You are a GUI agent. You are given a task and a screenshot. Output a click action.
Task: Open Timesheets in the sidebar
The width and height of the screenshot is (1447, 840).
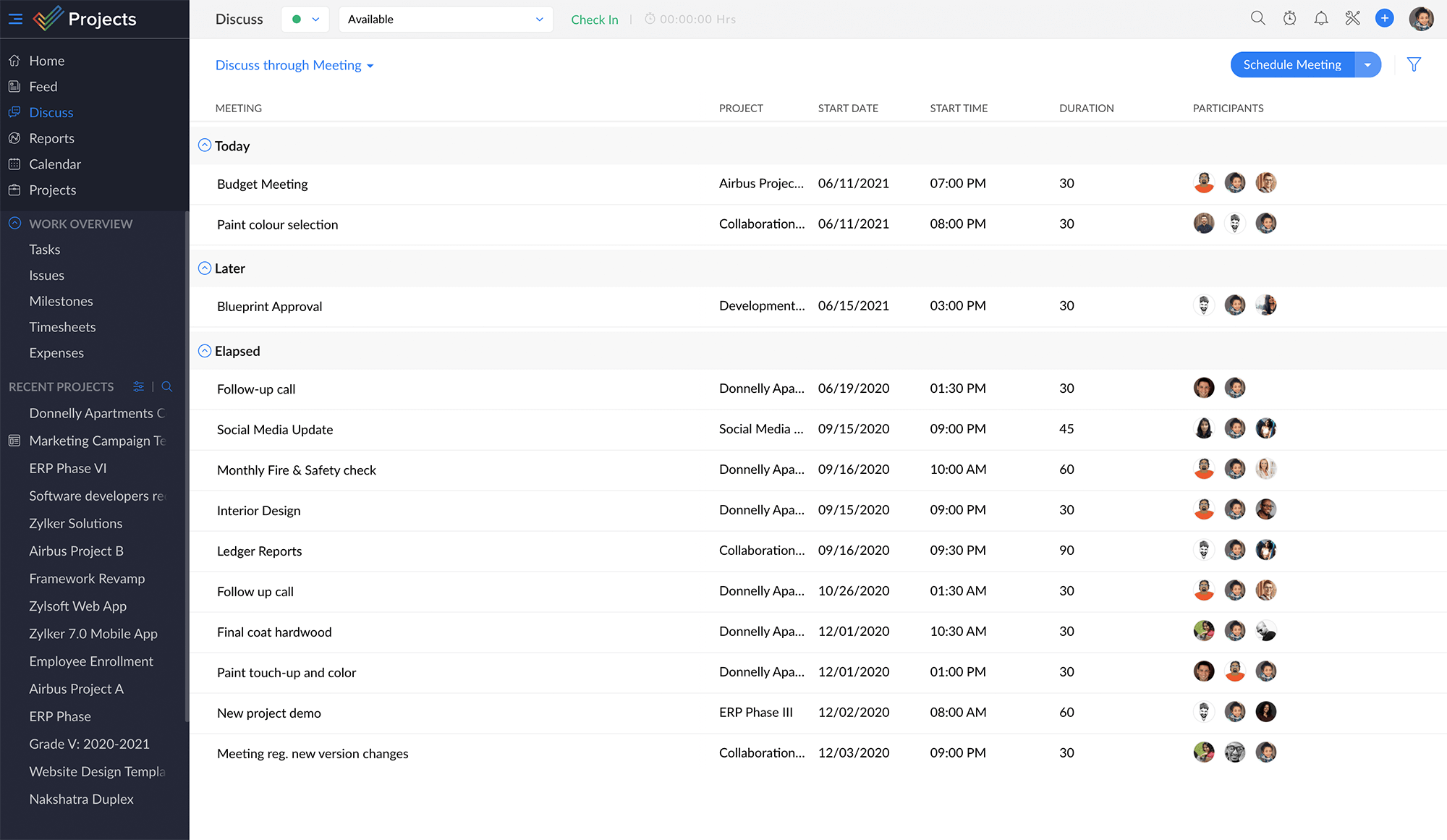point(62,327)
